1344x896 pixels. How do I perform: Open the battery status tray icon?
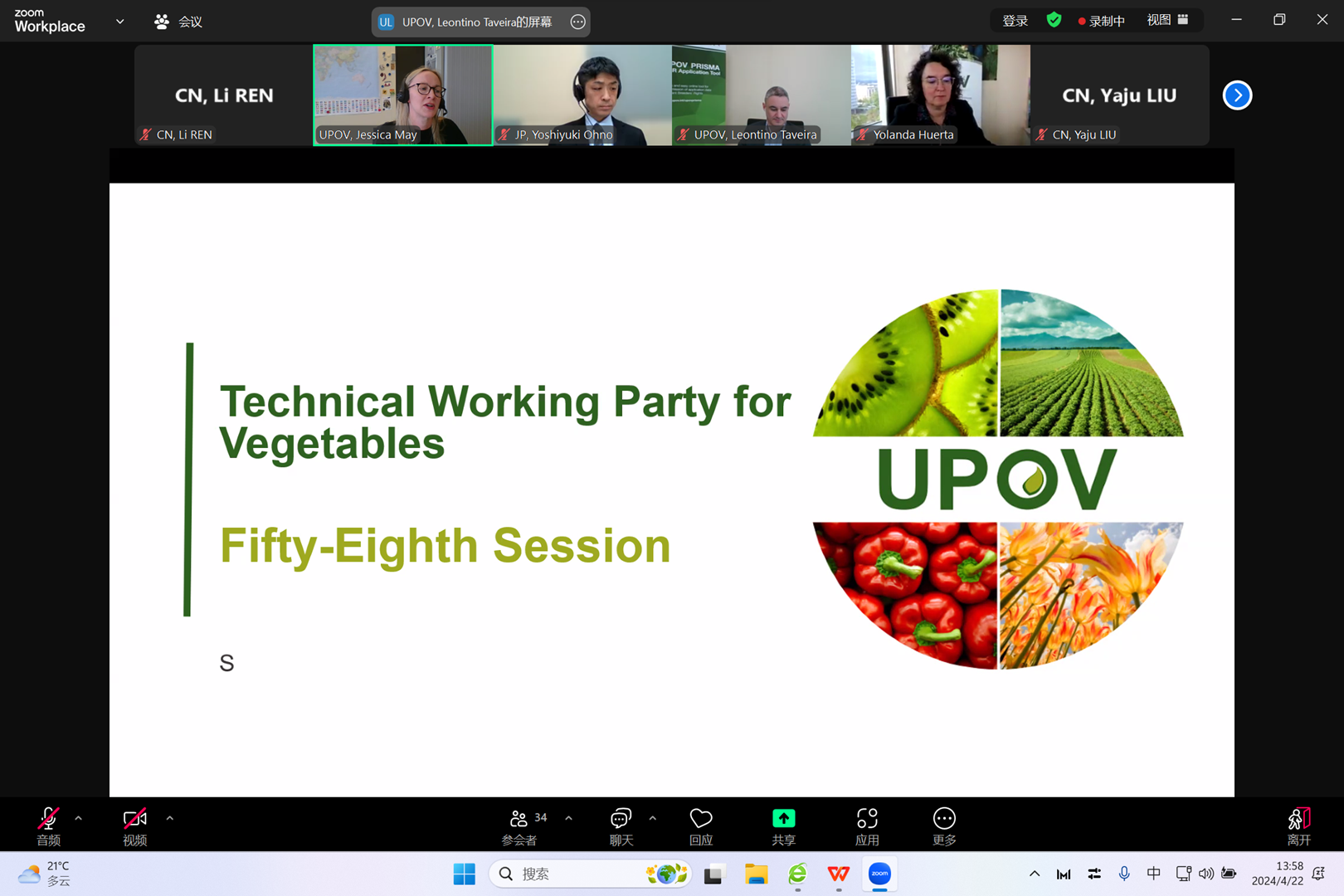[x=1229, y=874]
